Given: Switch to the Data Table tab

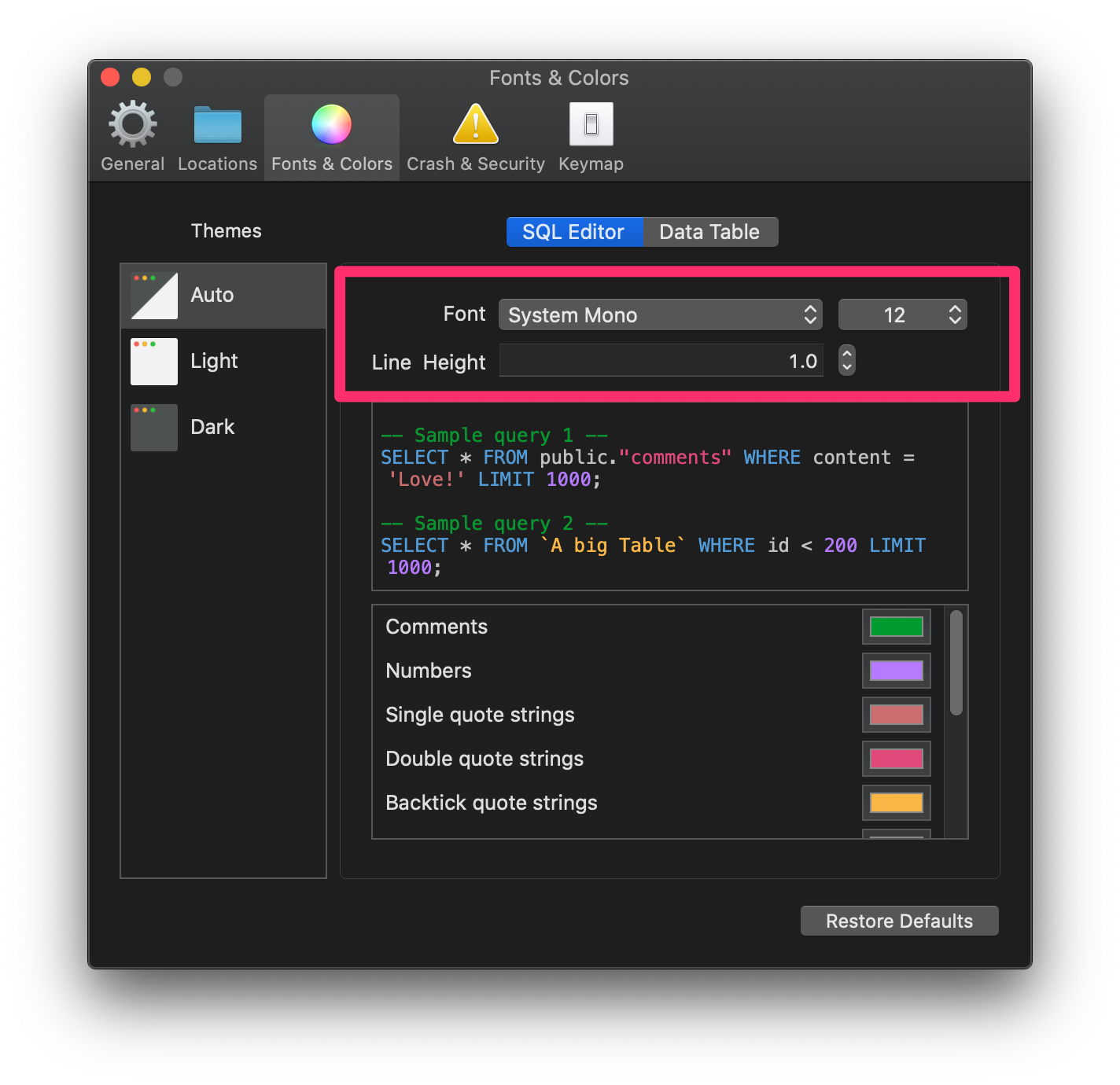Looking at the screenshot, I should (x=709, y=231).
